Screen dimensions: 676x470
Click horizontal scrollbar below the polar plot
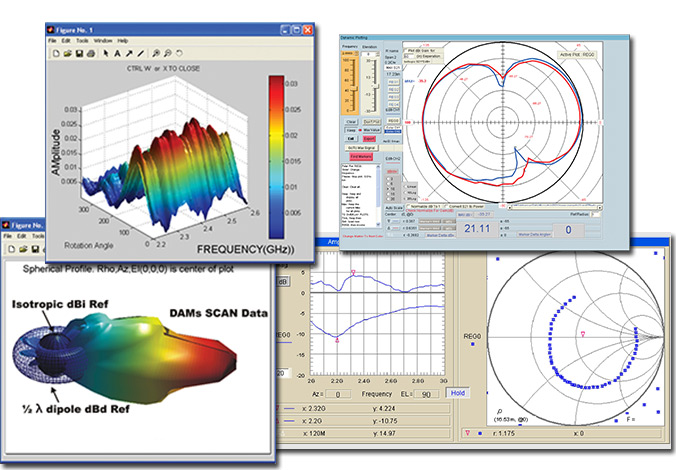click(x=555, y=208)
